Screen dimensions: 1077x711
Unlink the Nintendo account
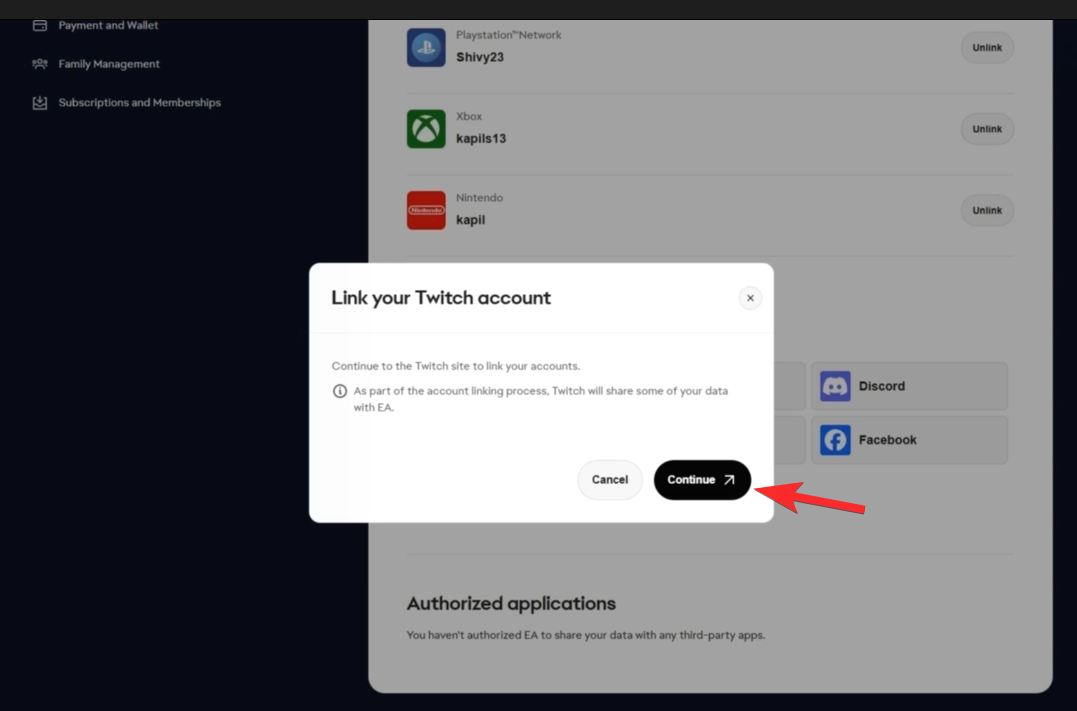tap(987, 211)
